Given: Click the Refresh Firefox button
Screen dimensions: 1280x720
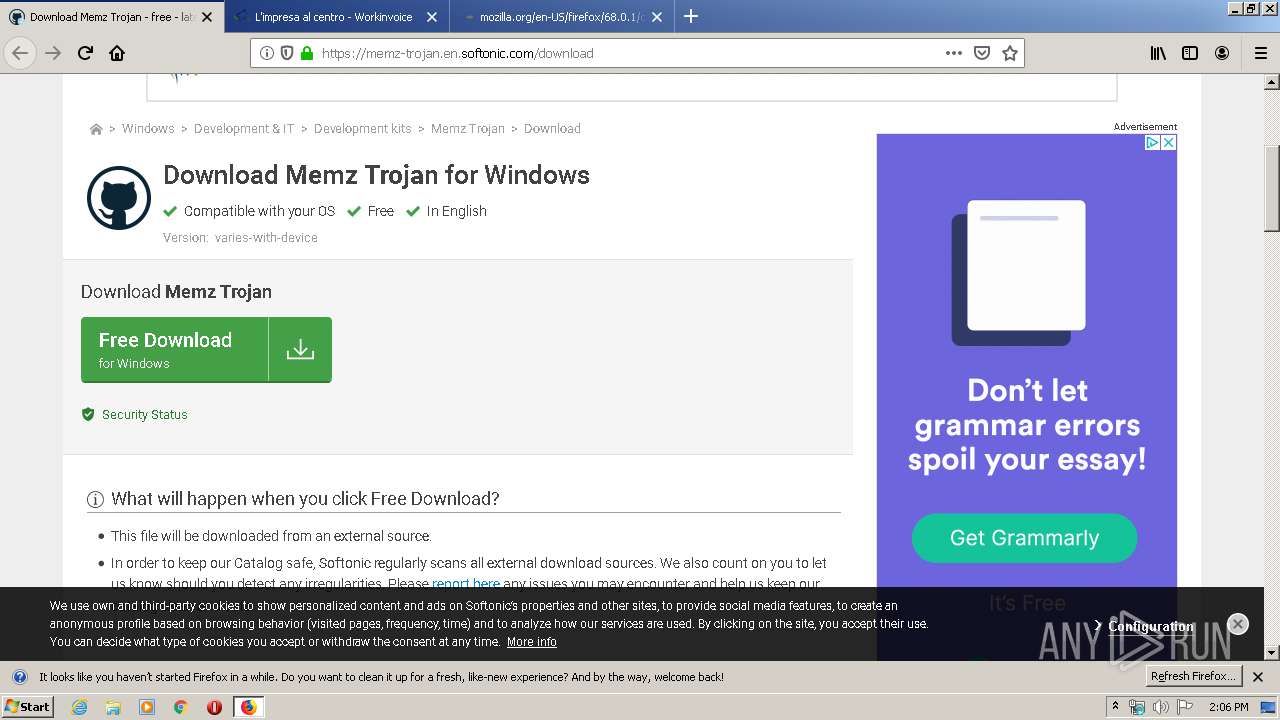Looking at the screenshot, I should click(1193, 677).
